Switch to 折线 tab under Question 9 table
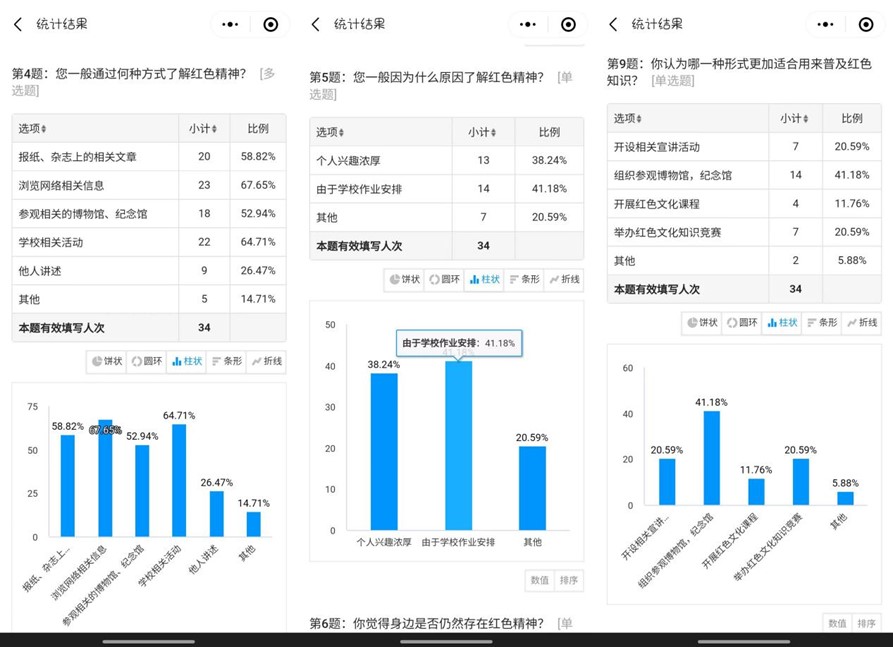 tap(861, 322)
